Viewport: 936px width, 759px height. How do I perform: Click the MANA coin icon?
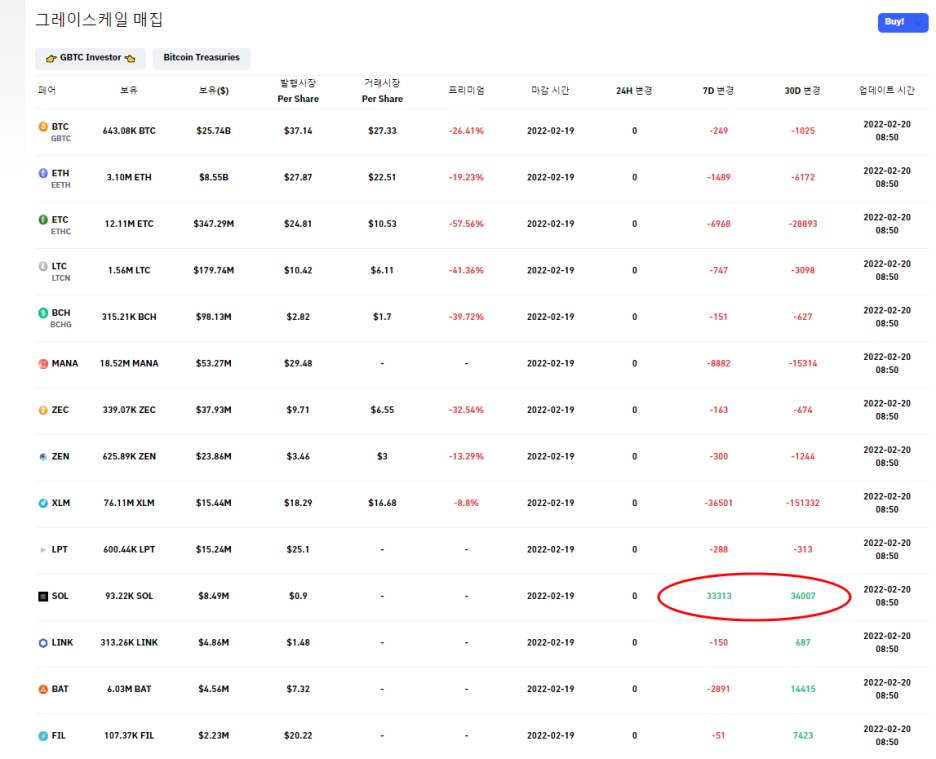tap(43, 364)
